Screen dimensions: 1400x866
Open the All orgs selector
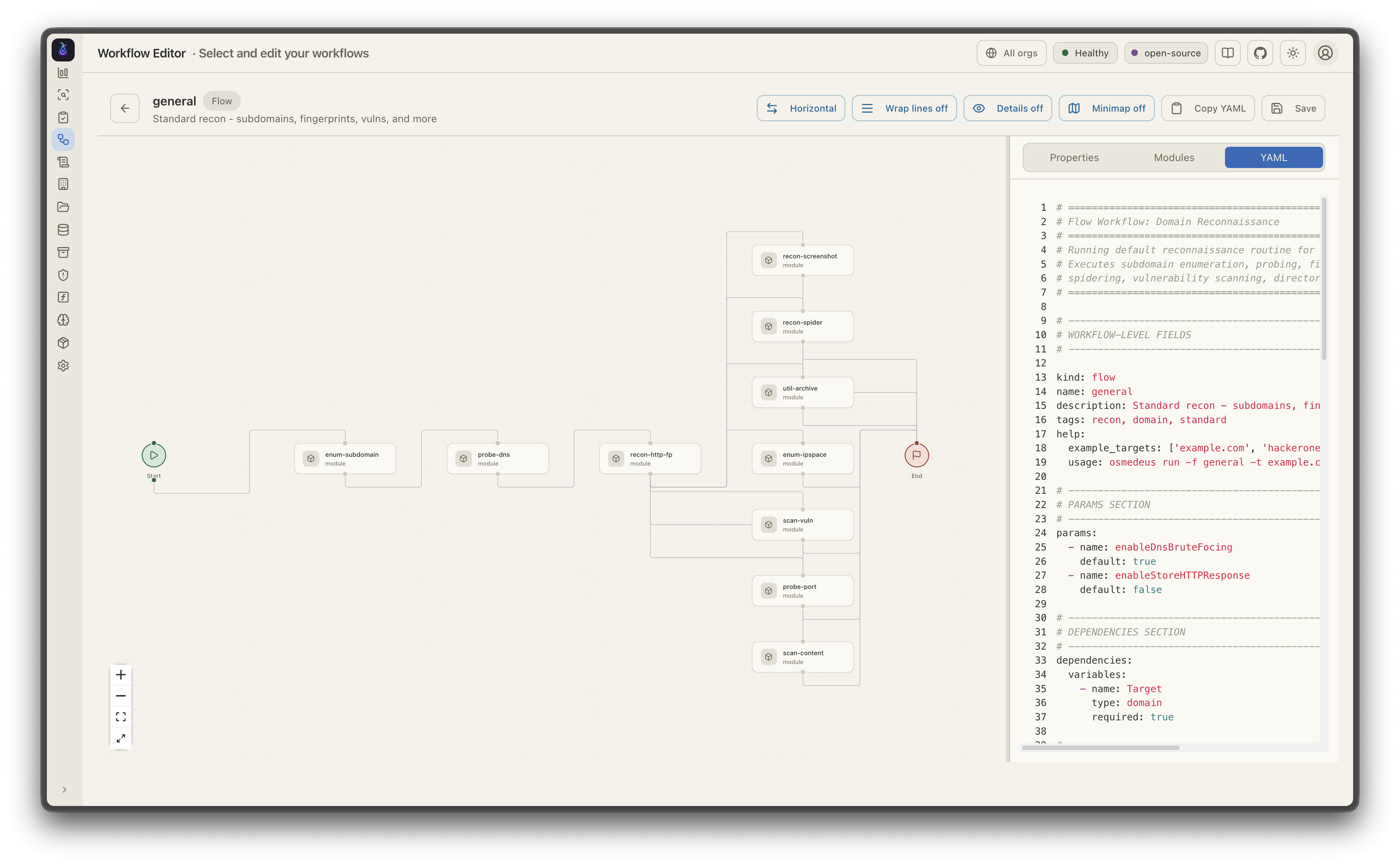click(x=1011, y=53)
